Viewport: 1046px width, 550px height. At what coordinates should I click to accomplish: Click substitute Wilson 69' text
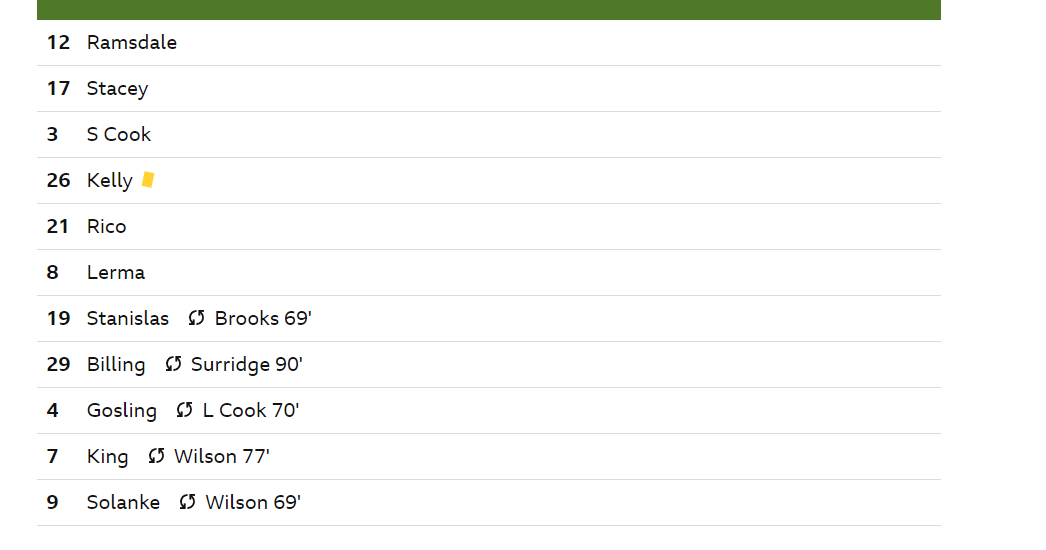(x=253, y=503)
